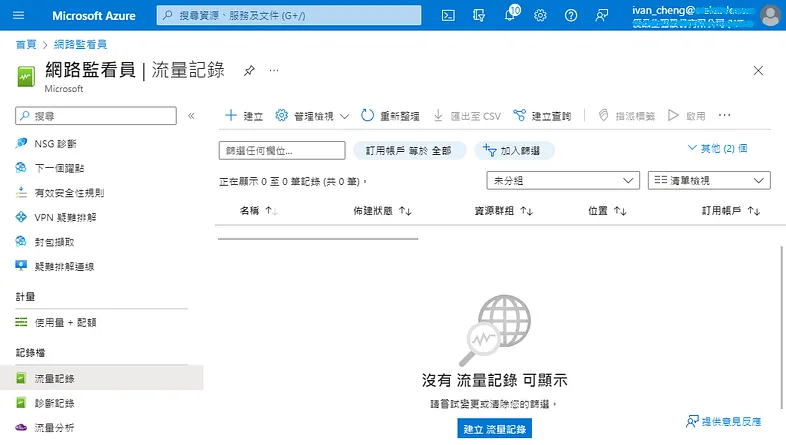Click the Microsoft Azure logo text

tap(94, 16)
